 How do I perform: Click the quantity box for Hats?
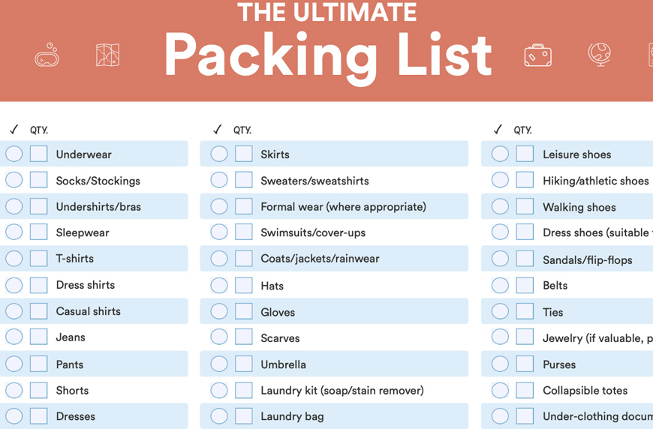point(244,286)
